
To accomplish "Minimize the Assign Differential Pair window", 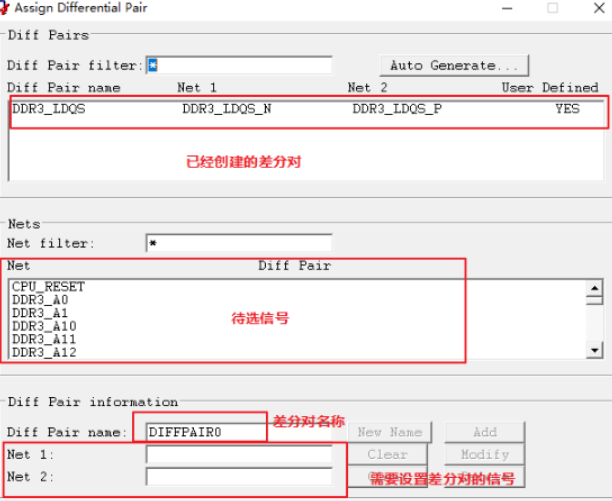I will pyautogui.click(x=507, y=8).
